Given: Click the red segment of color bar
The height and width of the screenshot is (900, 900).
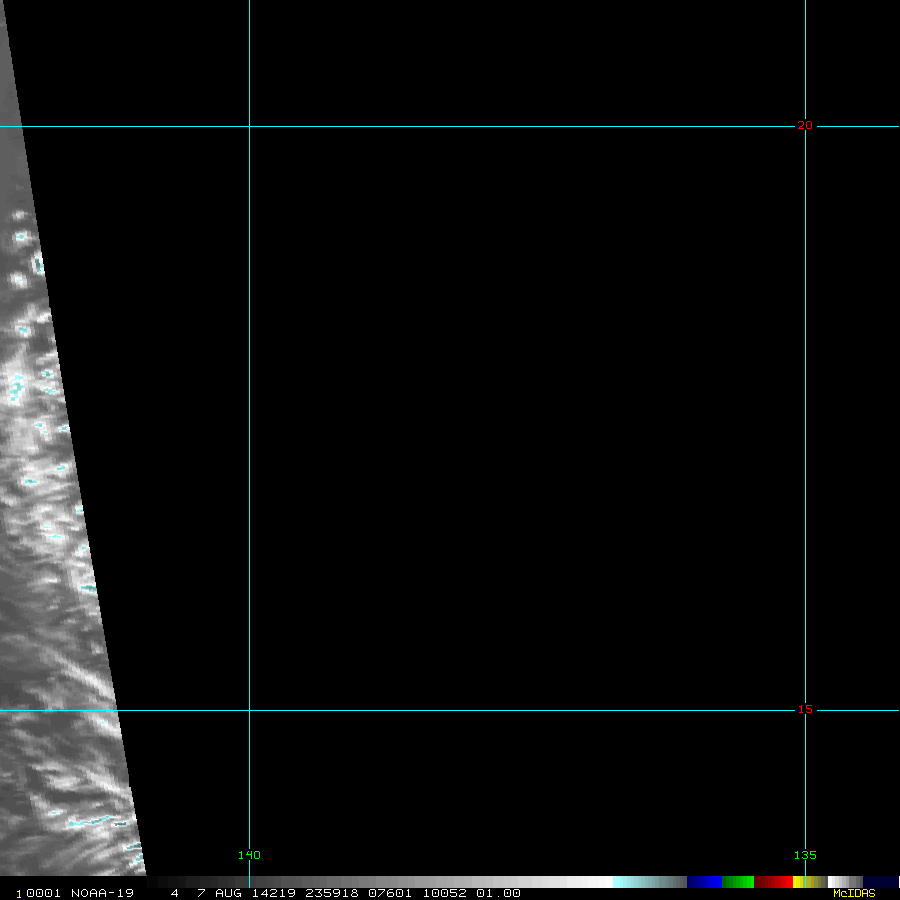Looking at the screenshot, I should 774,882.
